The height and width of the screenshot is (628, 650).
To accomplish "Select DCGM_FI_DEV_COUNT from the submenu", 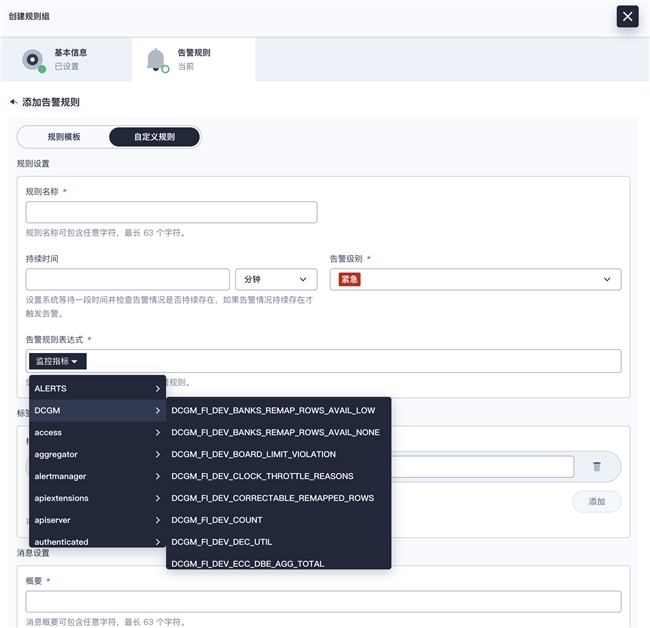I will (217, 520).
